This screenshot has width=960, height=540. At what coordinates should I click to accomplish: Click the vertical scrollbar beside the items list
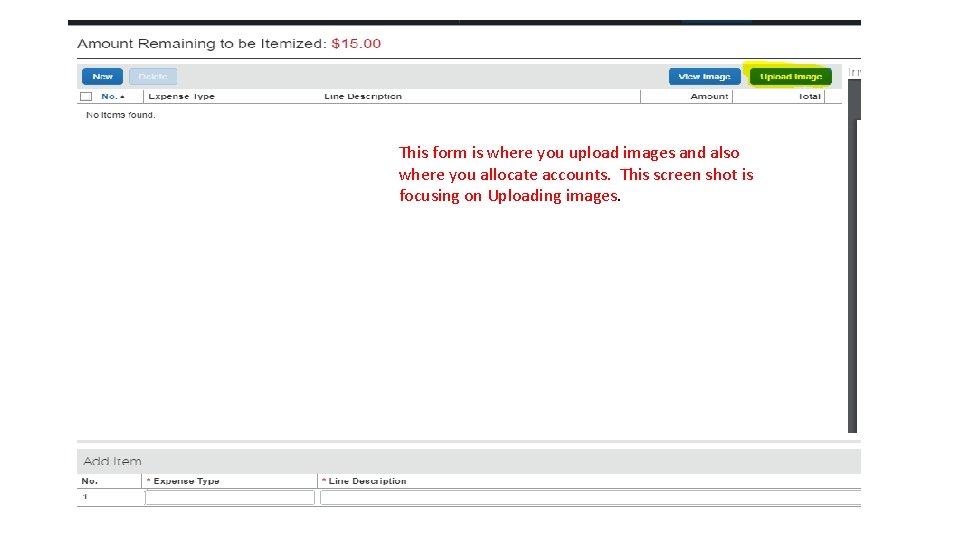pyautogui.click(x=852, y=256)
